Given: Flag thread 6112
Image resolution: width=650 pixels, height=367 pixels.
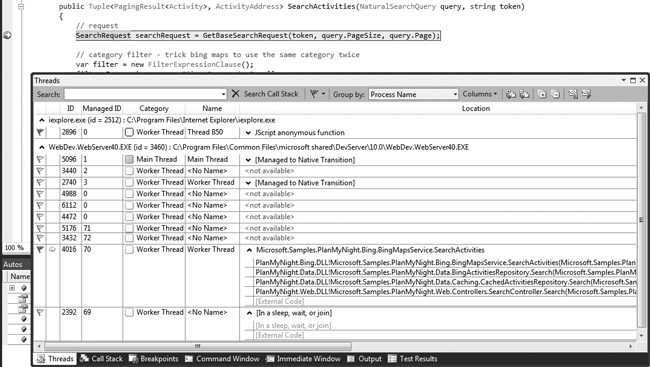Looking at the screenshot, I should point(40,205).
